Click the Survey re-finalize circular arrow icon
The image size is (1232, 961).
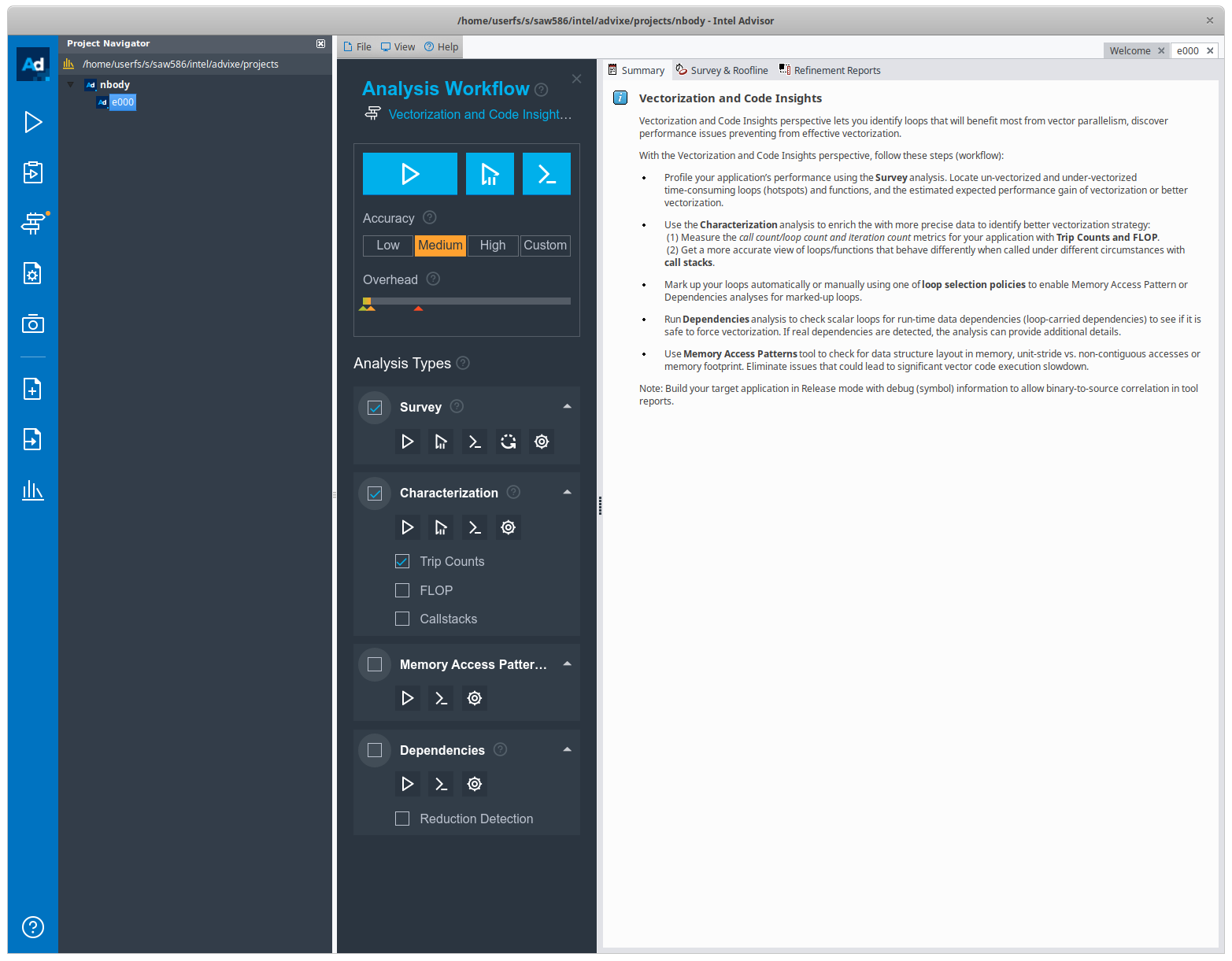pos(509,442)
